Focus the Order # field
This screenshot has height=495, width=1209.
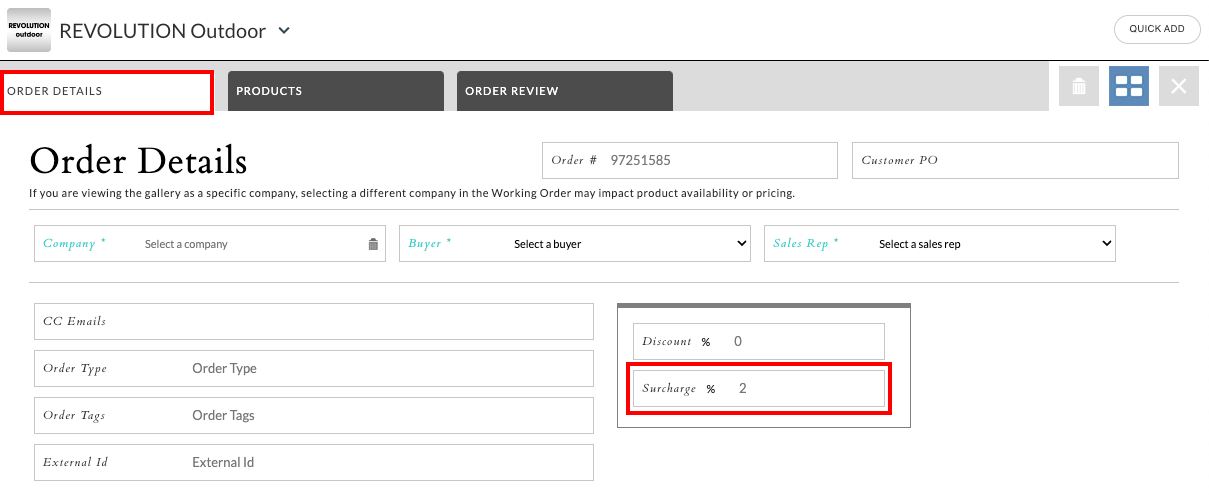(690, 160)
